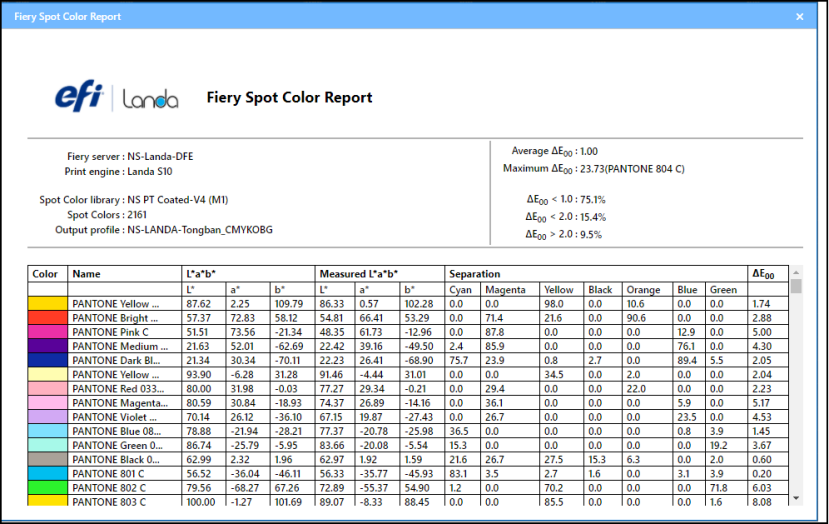The width and height of the screenshot is (829, 524).
Task: Click the Name column header
Action: (x=124, y=274)
